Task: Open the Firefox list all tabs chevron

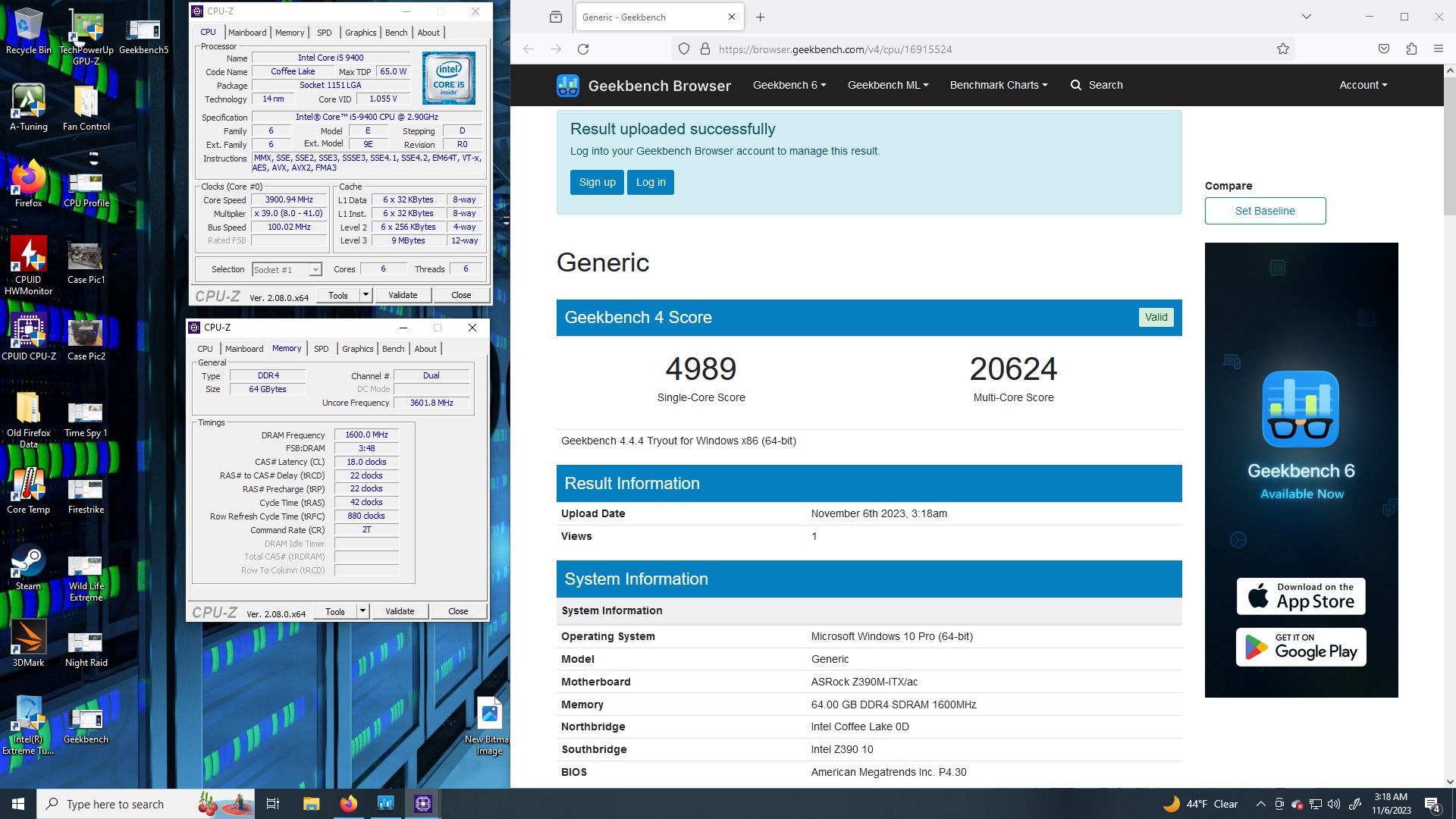Action: coord(1306,17)
